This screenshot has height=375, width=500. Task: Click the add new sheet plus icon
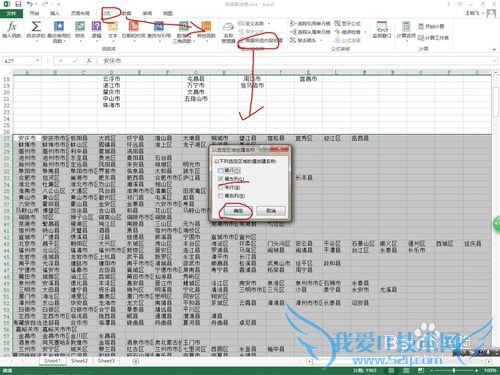click(x=136, y=361)
